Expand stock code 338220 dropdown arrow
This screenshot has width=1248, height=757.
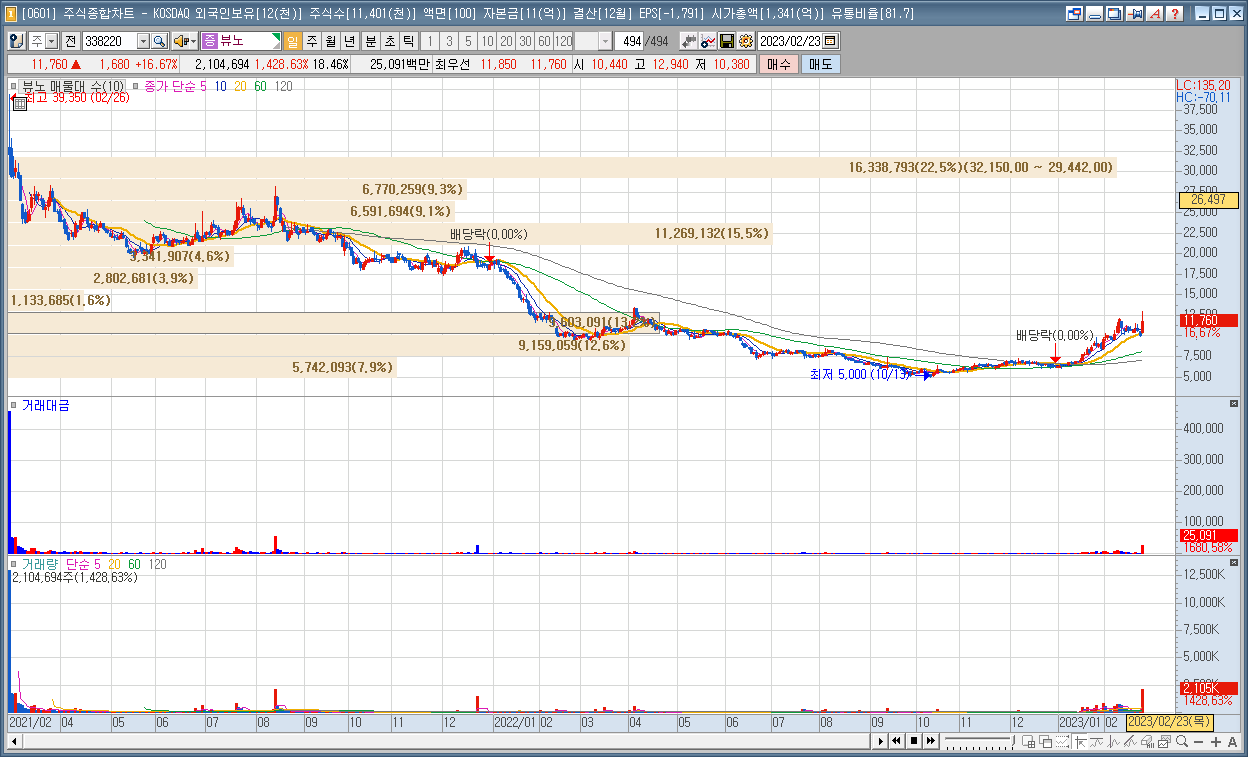(x=144, y=41)
